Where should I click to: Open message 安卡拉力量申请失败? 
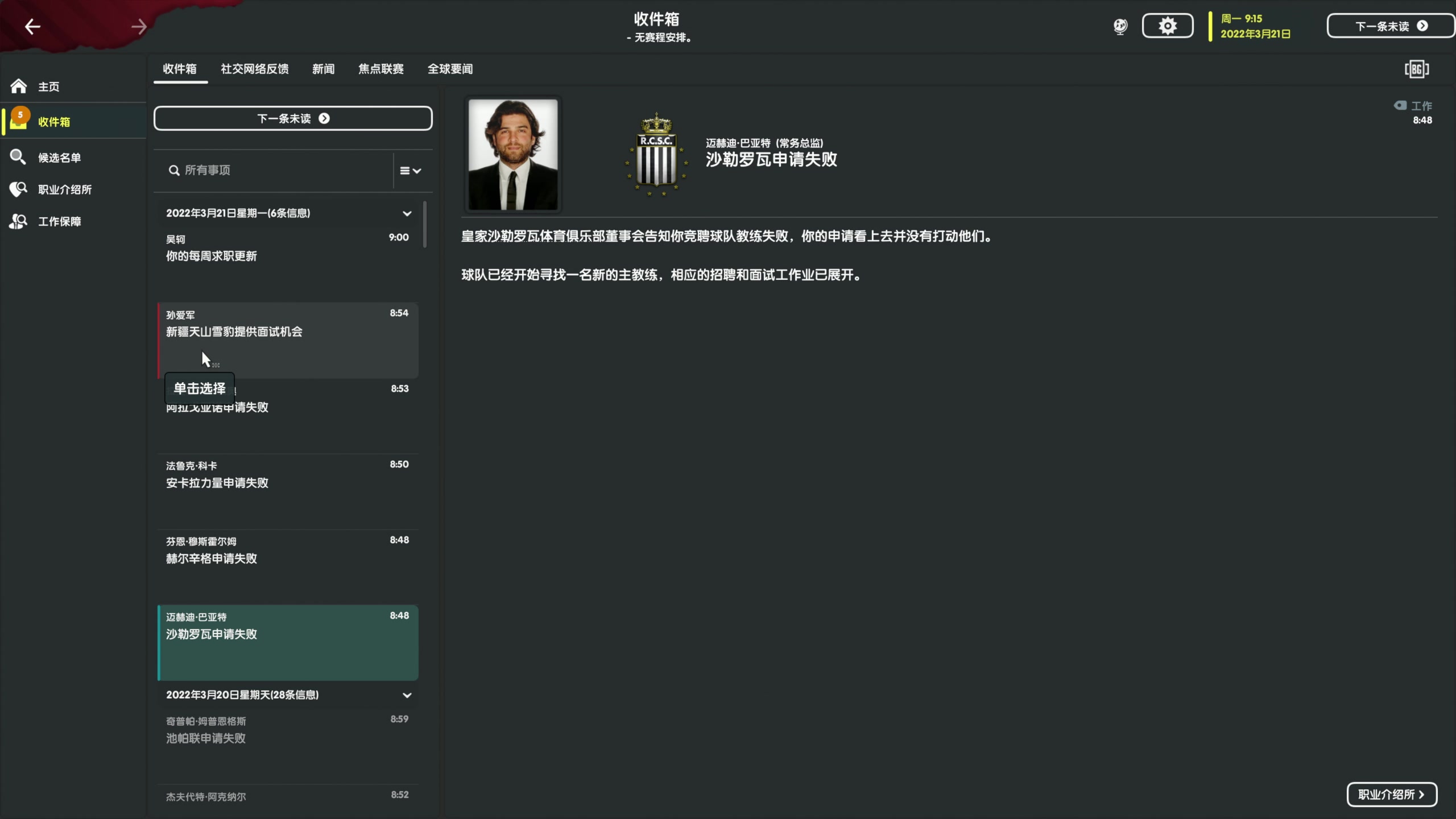coord(288,491)
